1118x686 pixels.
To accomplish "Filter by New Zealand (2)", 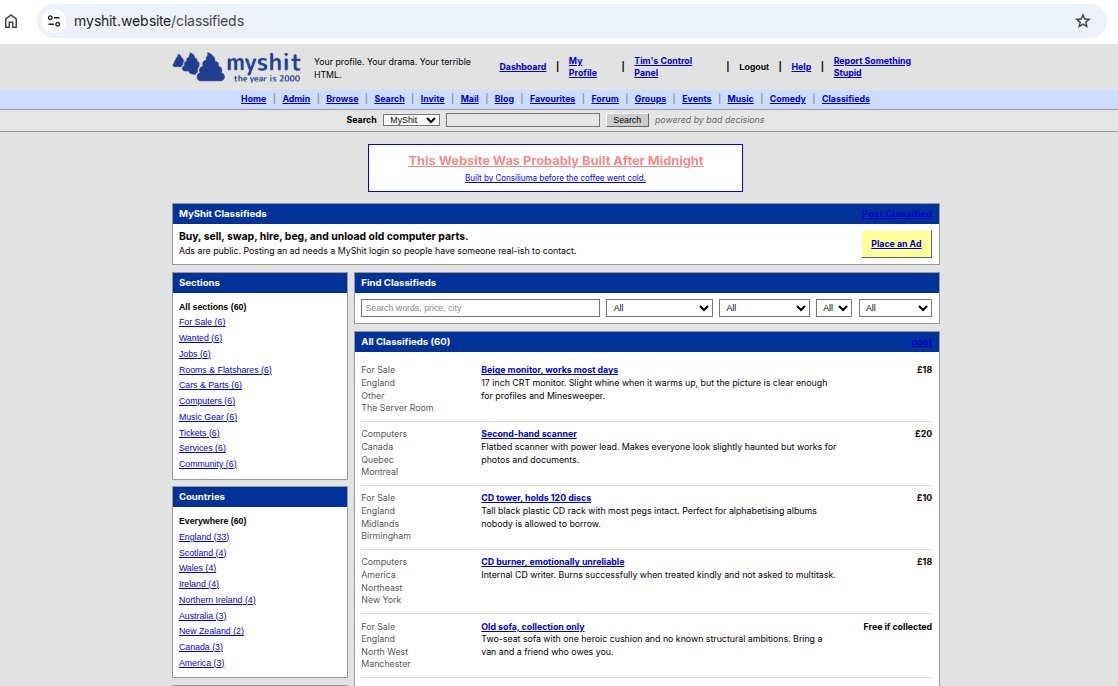I will (211, 631).
